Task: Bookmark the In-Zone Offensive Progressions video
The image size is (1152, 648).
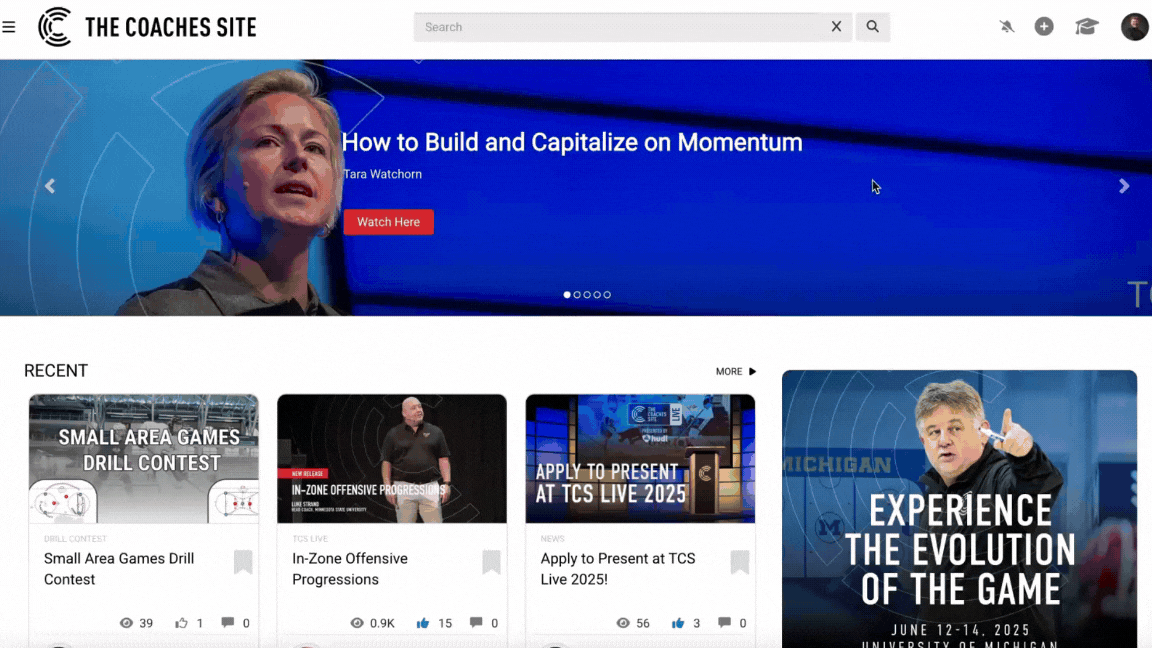Action: 491,562
